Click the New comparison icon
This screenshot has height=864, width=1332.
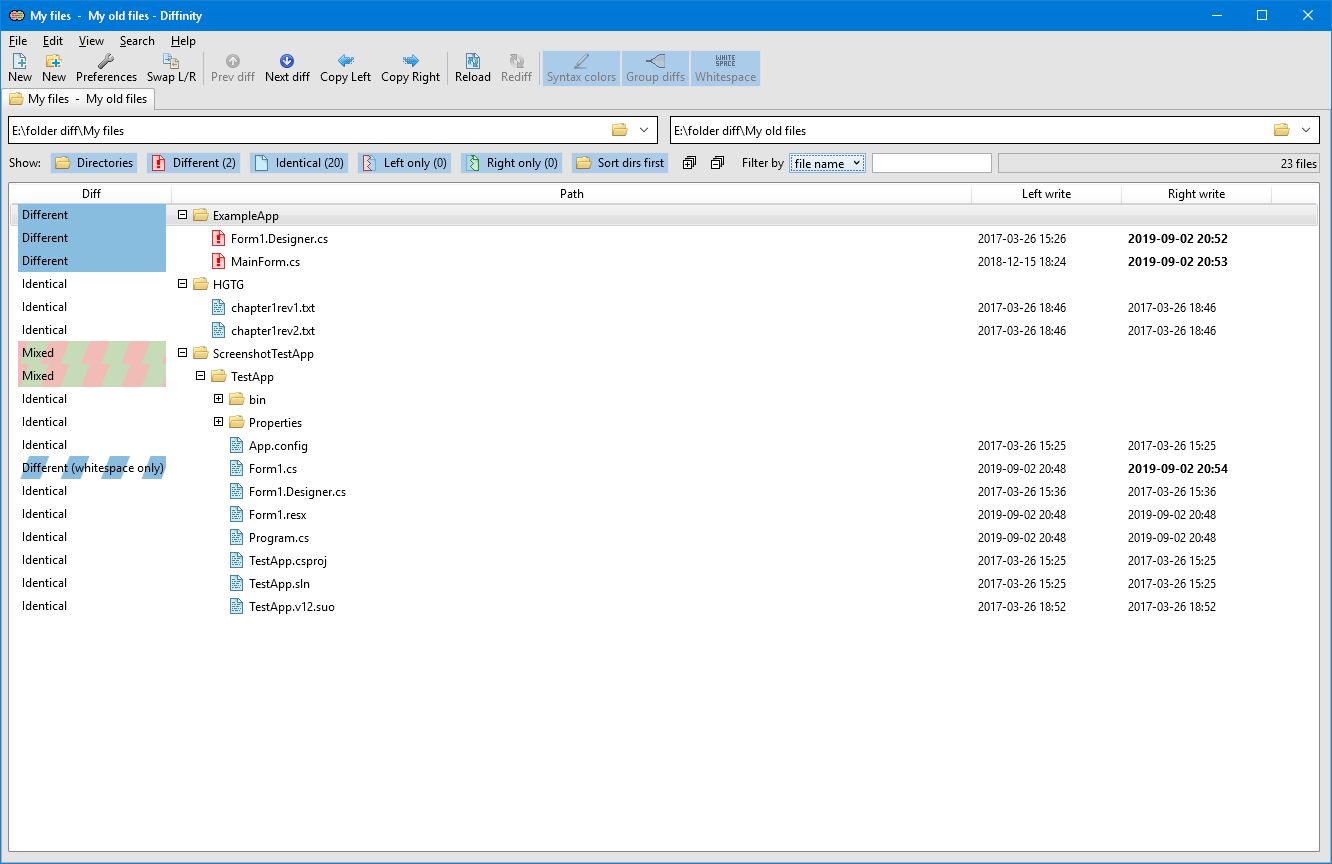(x=20, y=68)
